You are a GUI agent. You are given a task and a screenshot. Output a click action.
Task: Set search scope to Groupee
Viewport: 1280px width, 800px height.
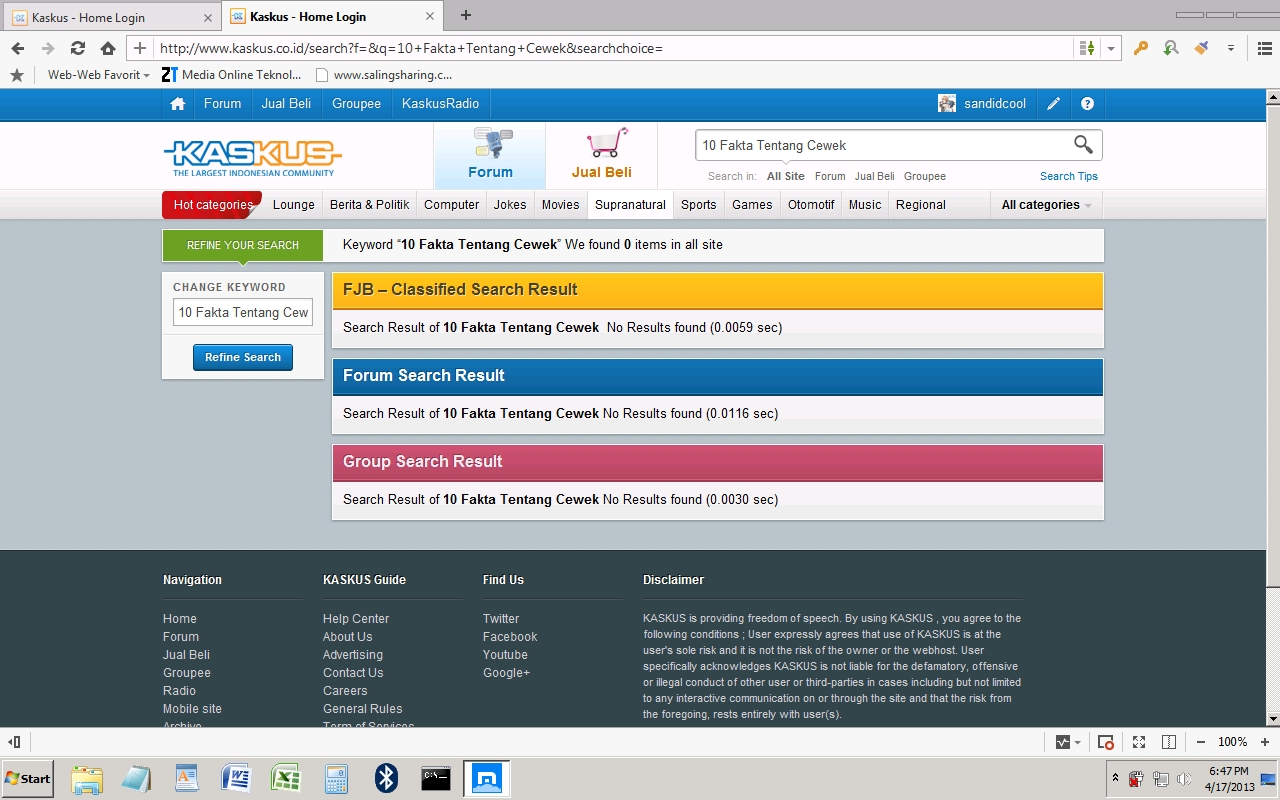925,176
